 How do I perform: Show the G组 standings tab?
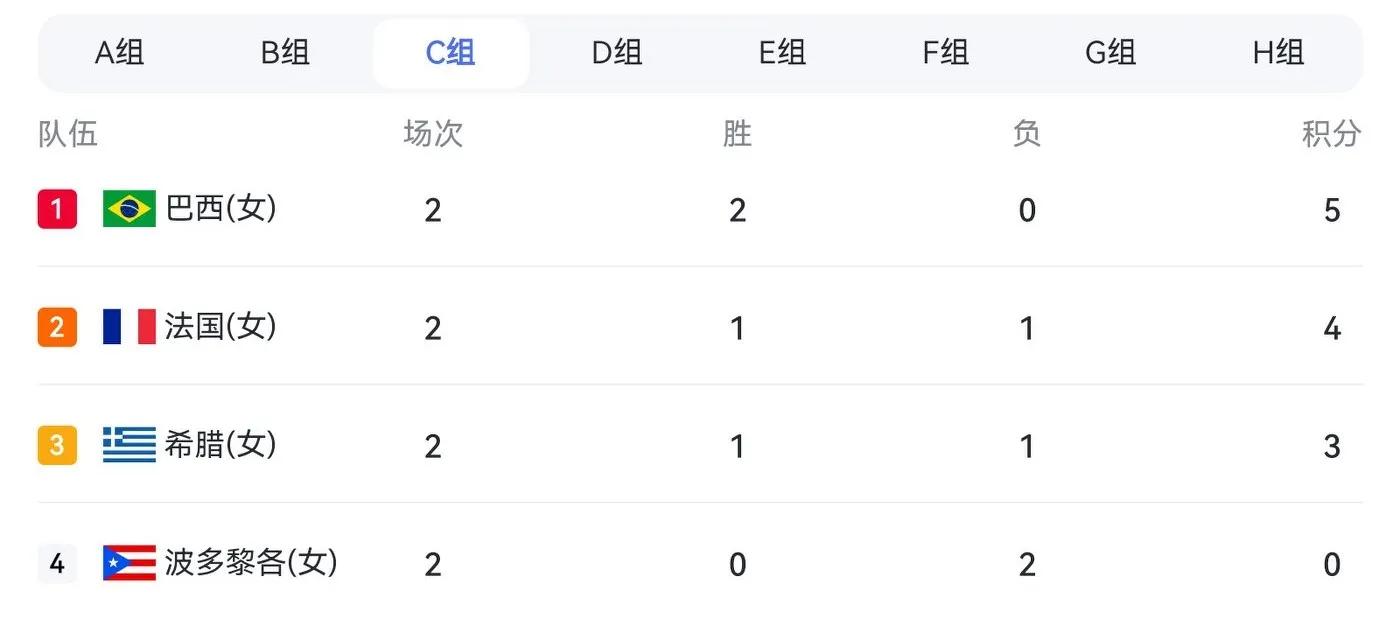[1110, 53]
